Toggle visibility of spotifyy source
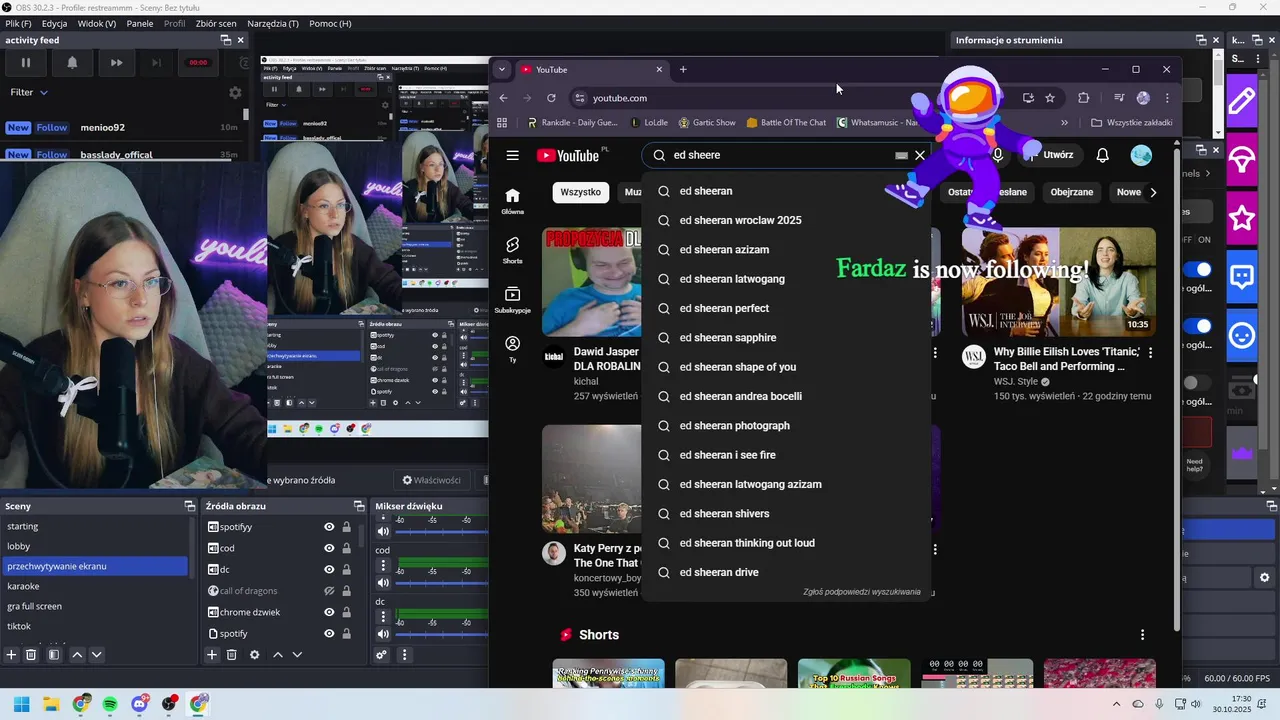Screen dimensions: 1280x720 click(329, 527)
